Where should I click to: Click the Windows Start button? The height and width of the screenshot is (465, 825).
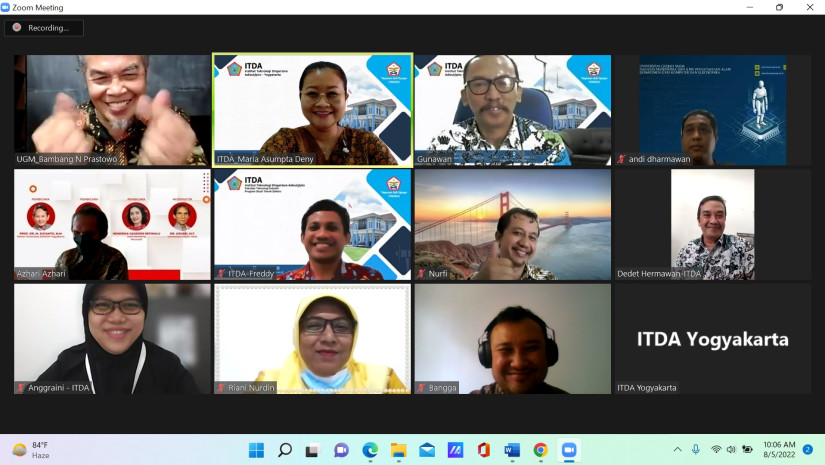(256, 450)
